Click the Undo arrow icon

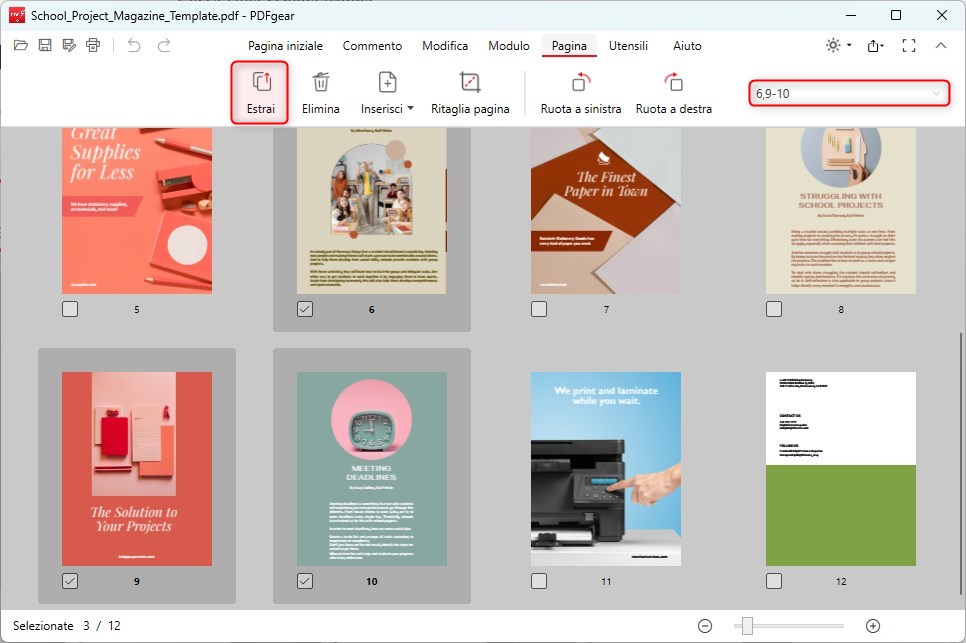(135, 45)
